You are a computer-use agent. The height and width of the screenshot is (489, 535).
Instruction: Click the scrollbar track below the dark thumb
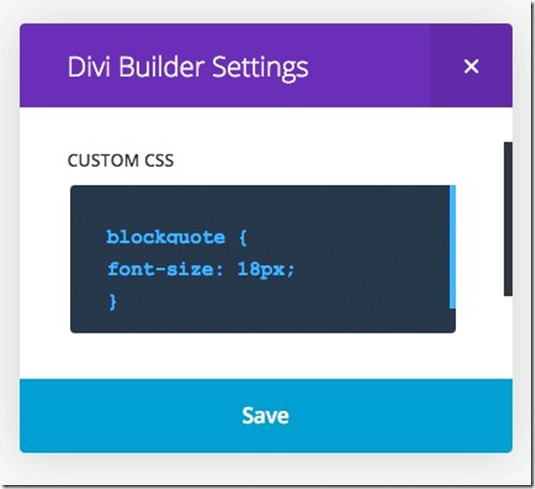pos(508,336)
